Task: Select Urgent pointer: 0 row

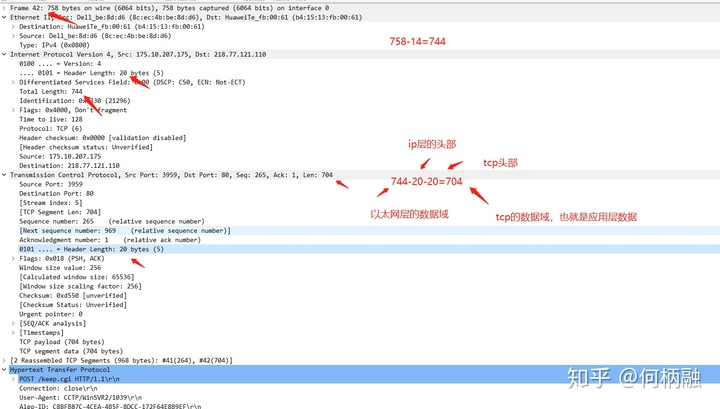Action: click(51, 314)
